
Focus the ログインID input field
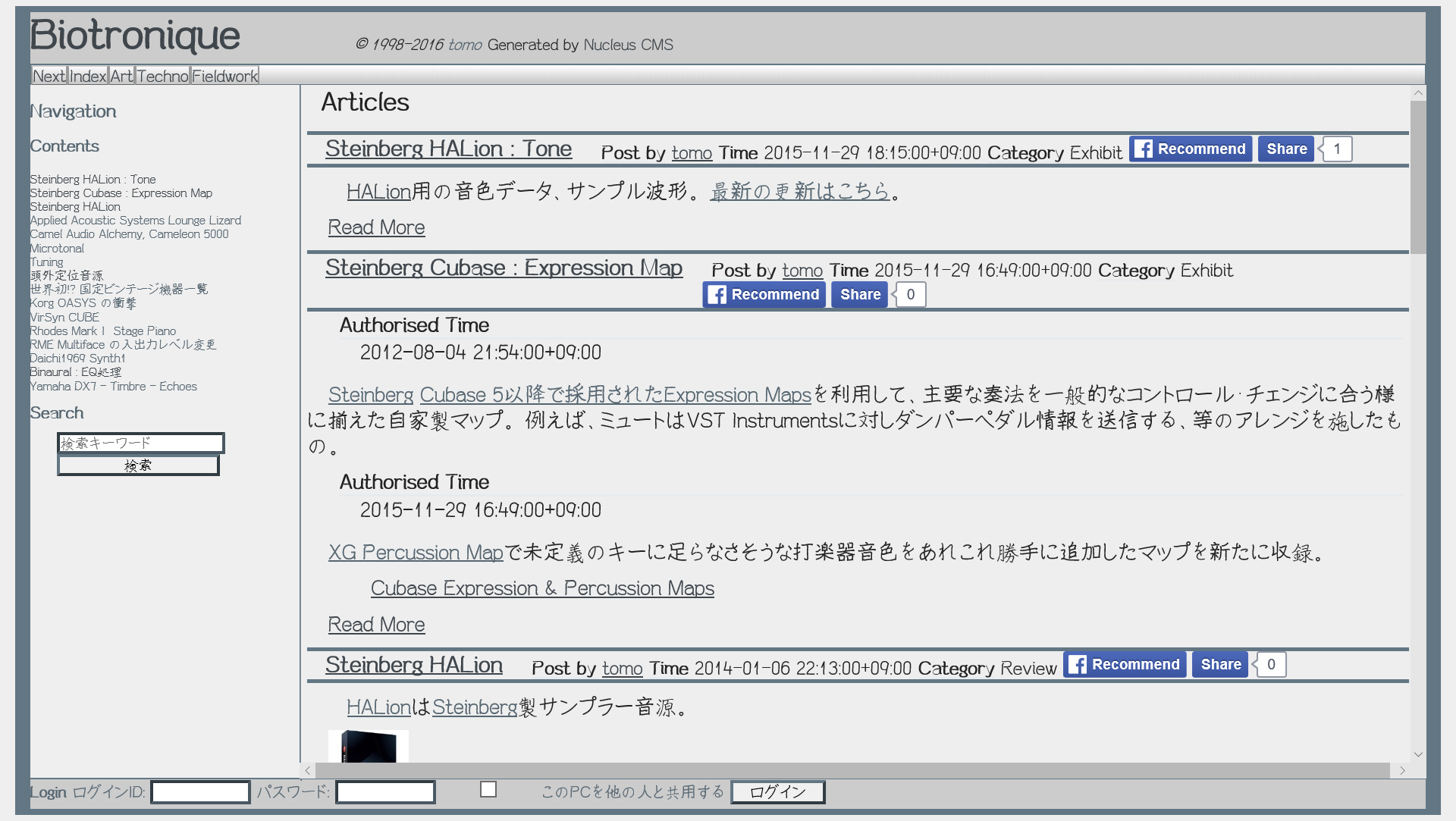200,792
